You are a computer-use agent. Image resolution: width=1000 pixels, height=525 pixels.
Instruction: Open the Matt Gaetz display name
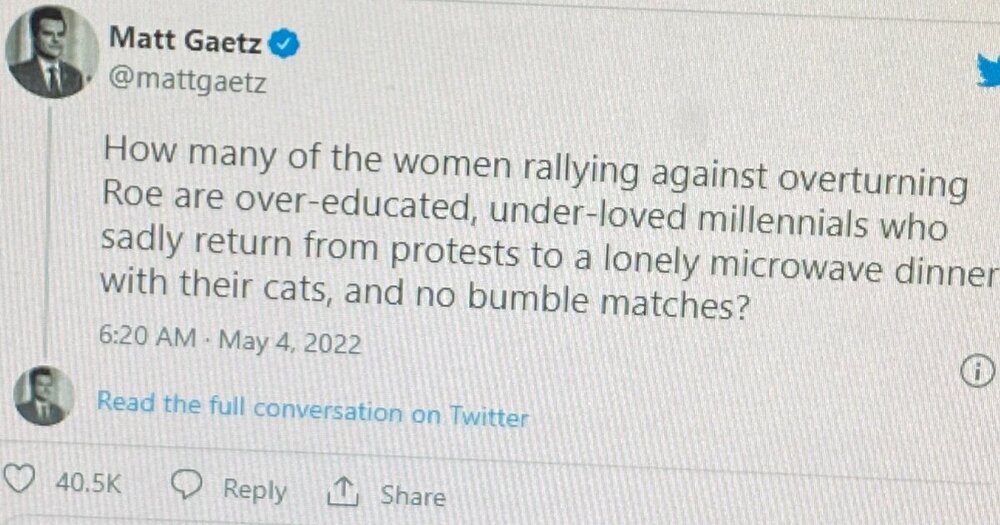[186, 41]
